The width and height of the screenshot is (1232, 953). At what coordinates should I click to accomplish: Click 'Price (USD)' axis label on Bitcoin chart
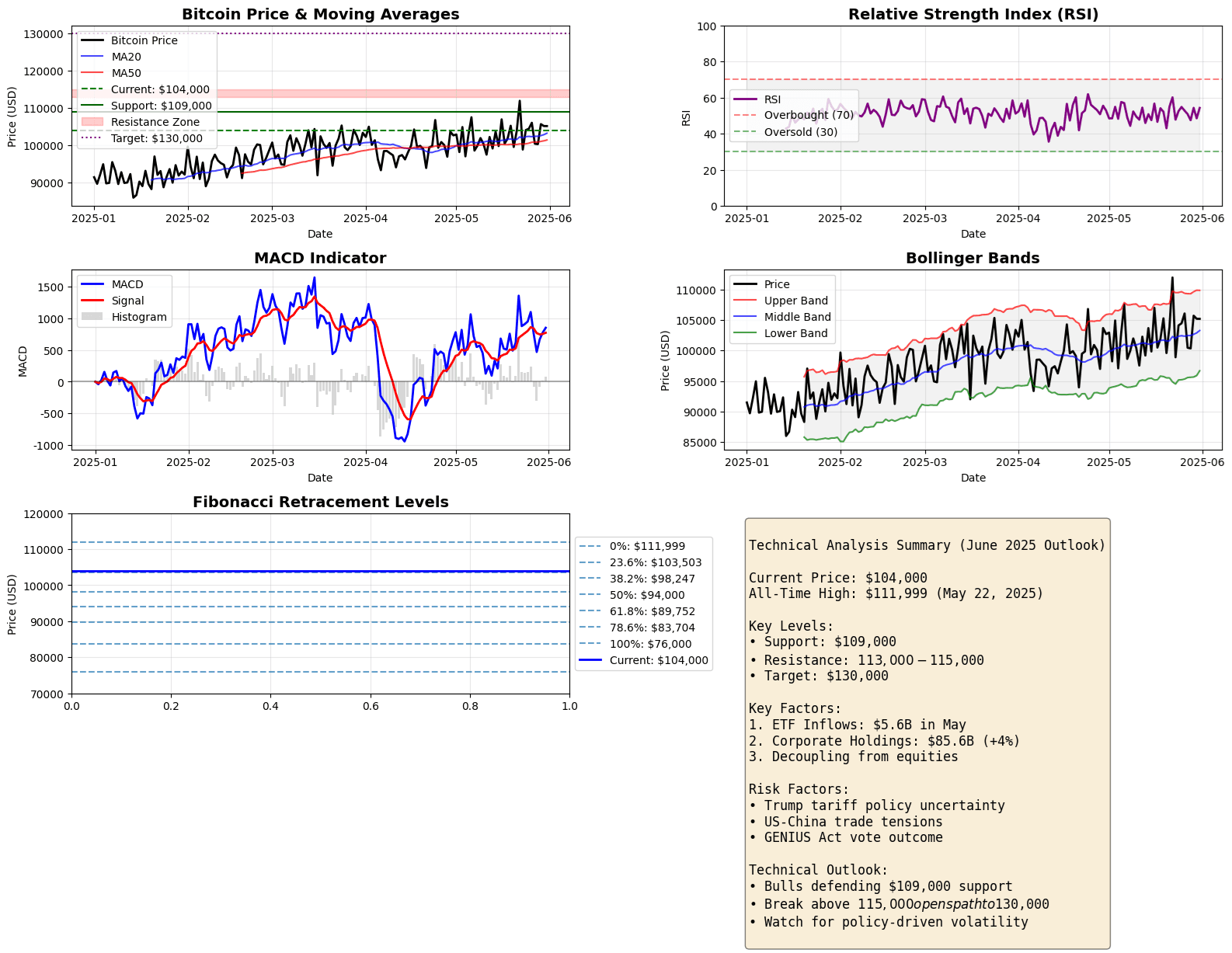coord(12,117)
